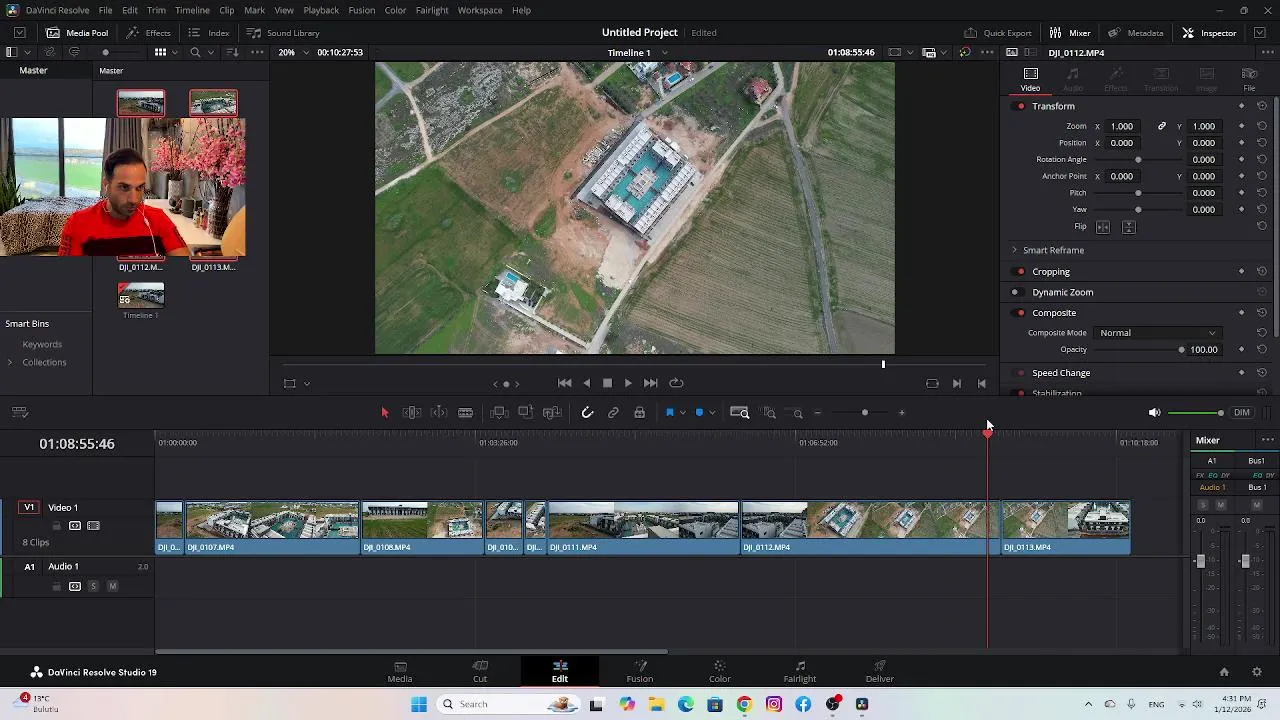
Task: Click the Detail Zoom icon
Action: (769, 413)
